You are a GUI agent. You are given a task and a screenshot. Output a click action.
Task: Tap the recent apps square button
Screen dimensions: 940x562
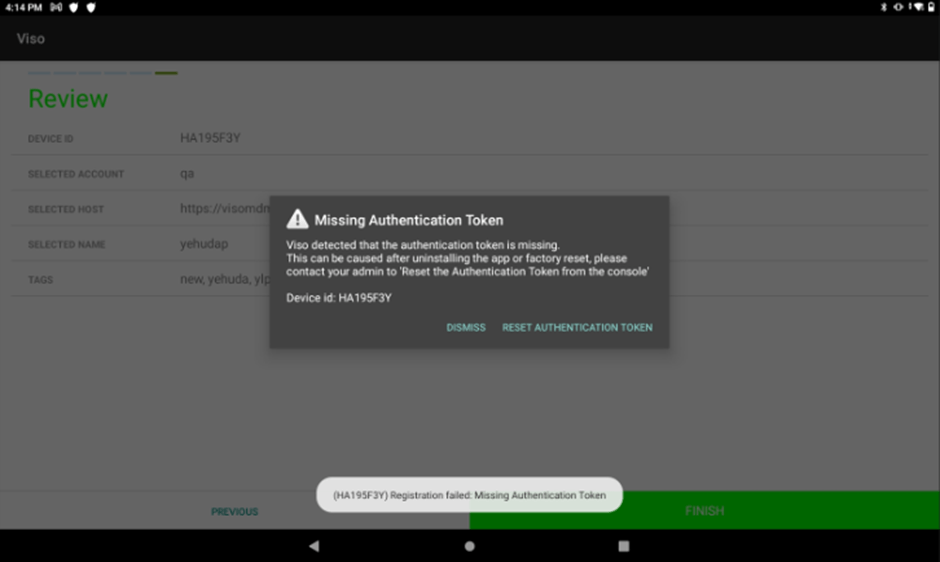pyautogui.click(x=624, y=546)
